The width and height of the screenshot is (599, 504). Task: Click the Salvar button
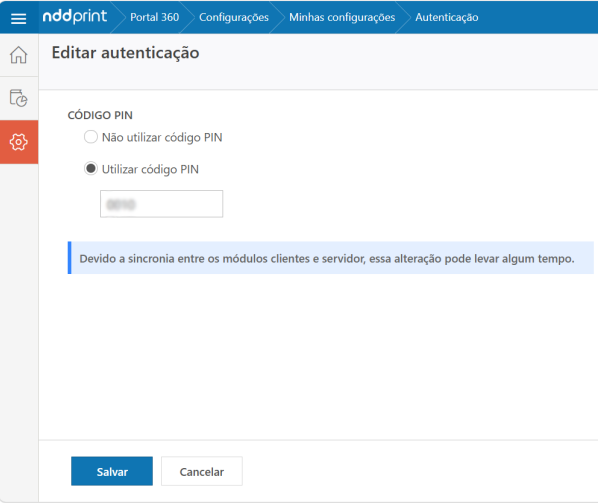112,471
